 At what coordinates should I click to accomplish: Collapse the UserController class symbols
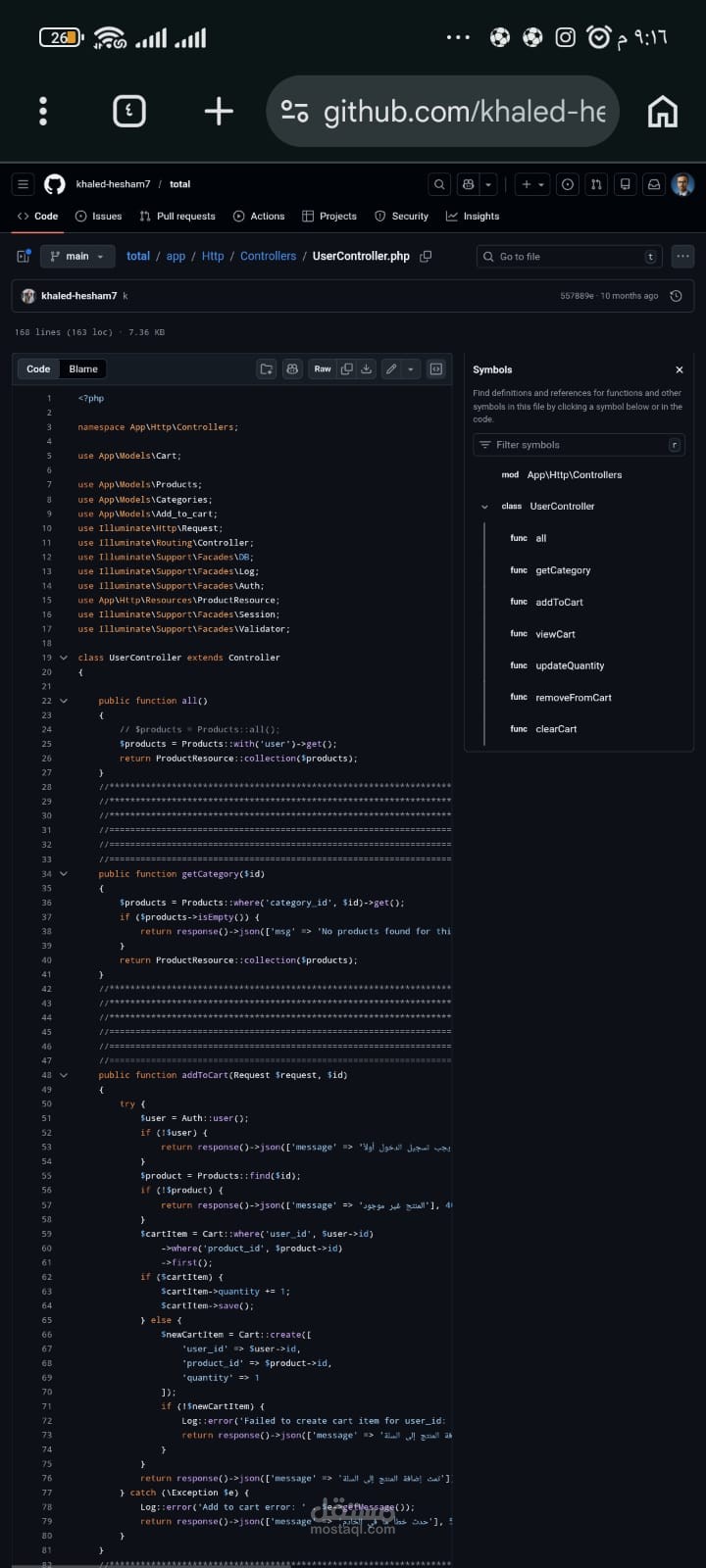[x=484, y=507]
